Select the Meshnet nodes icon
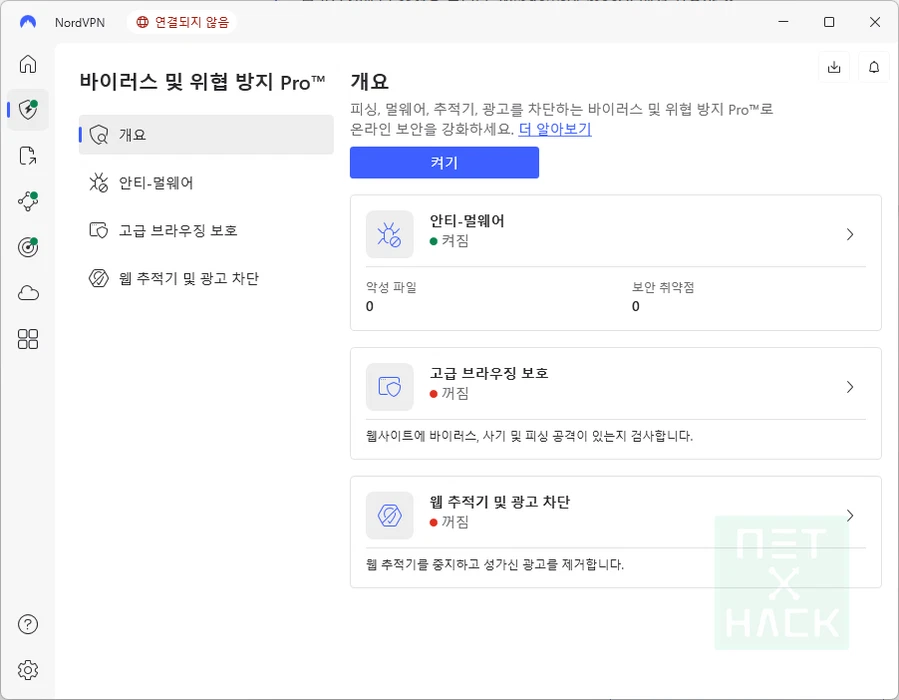The height and width of the screenshot is (700, 899). [28, 201]
